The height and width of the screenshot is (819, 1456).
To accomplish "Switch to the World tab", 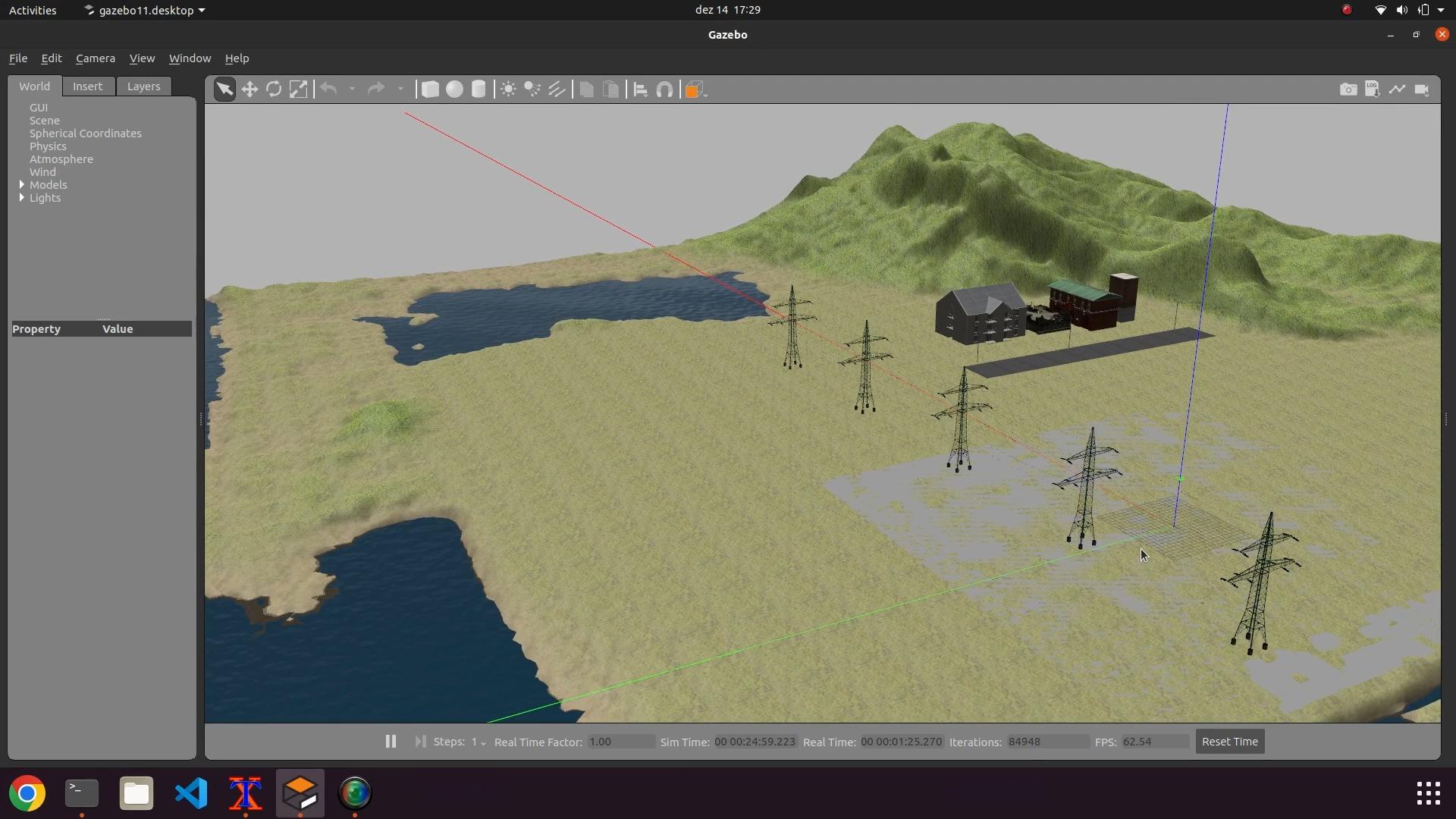I will tap(35, 86).
